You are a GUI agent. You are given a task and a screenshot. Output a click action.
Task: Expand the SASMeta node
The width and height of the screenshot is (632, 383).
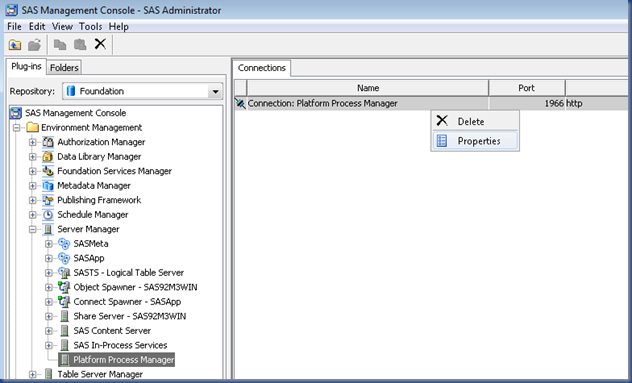pyautogui.click(x=49, y=244)
